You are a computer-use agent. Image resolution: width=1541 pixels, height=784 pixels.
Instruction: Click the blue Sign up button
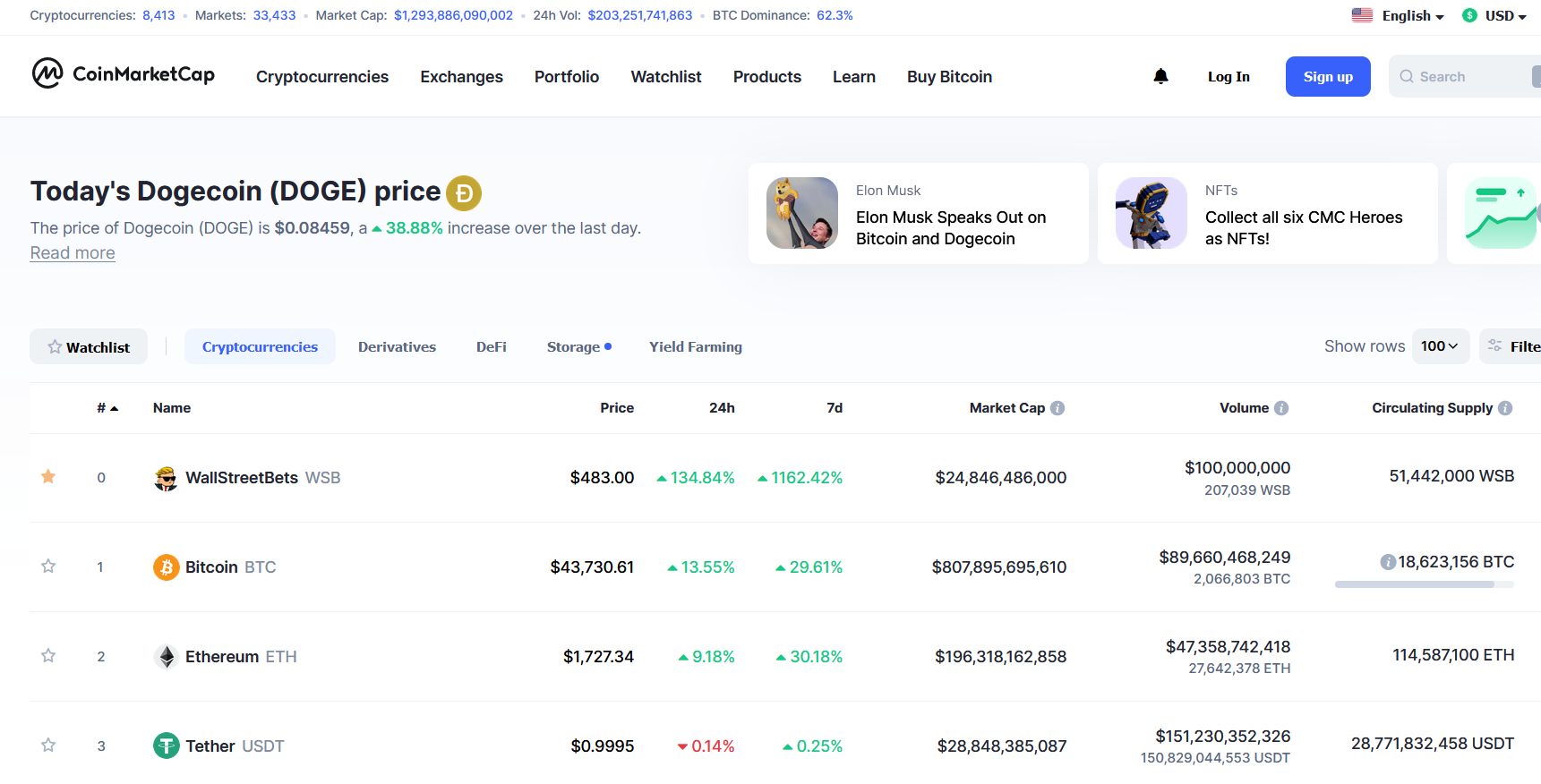pos(1328,77)
